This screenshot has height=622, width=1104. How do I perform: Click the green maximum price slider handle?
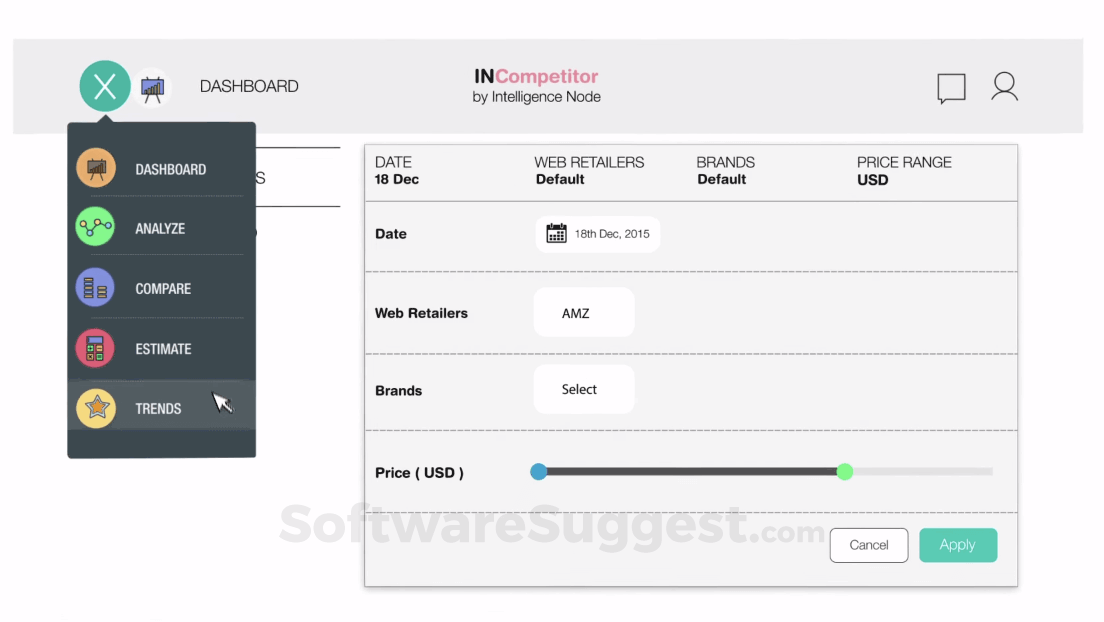pyautogui.click(x=845, y=471)
